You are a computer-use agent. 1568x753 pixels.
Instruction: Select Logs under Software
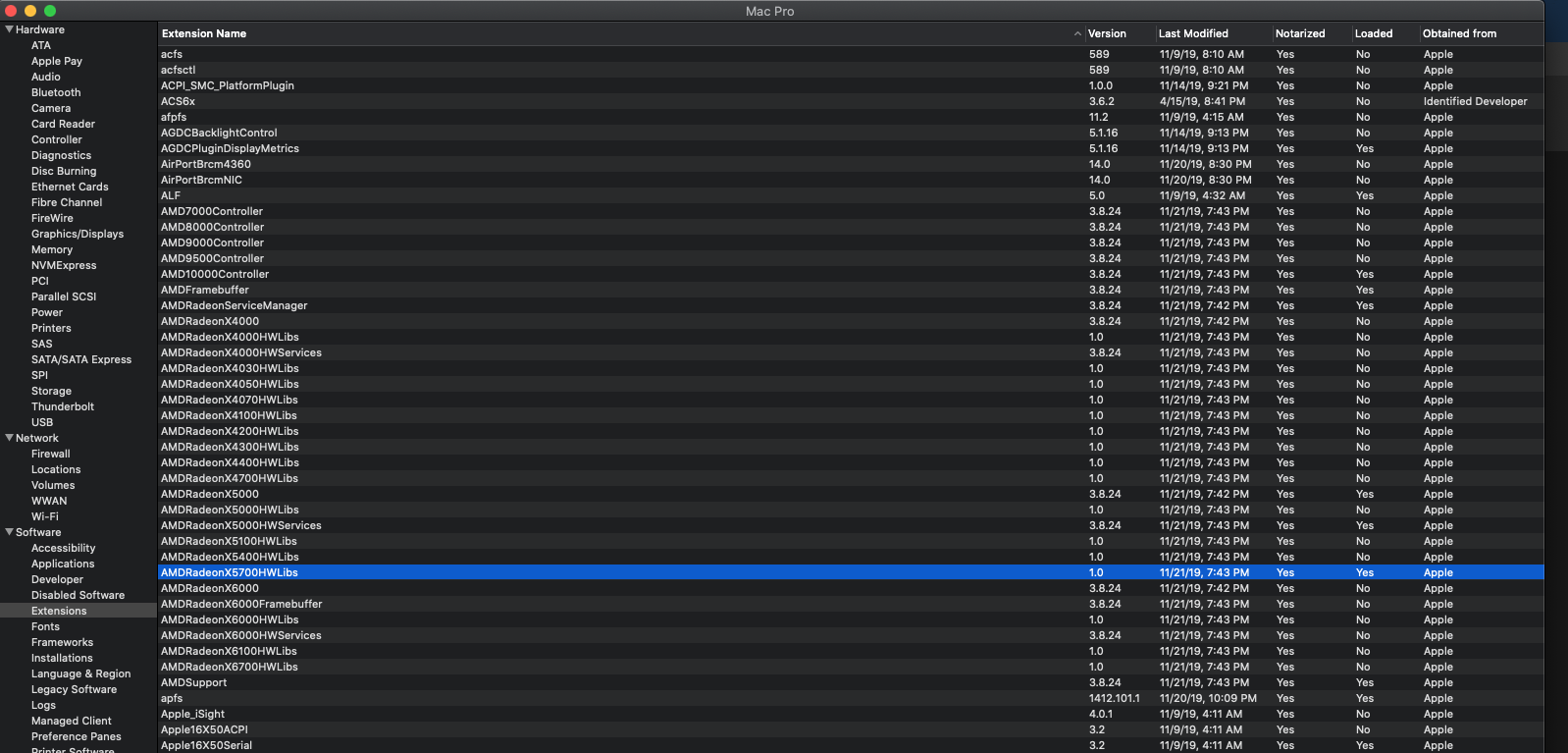pos(43,705)
